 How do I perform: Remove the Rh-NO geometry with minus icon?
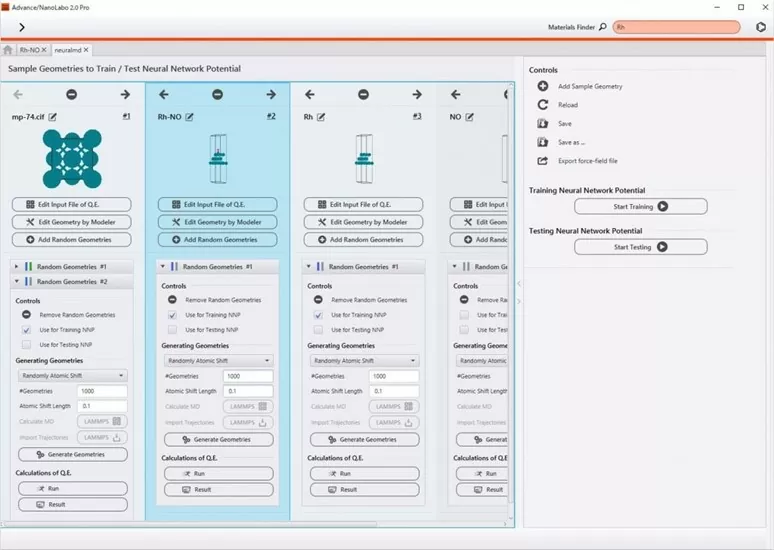218,95
